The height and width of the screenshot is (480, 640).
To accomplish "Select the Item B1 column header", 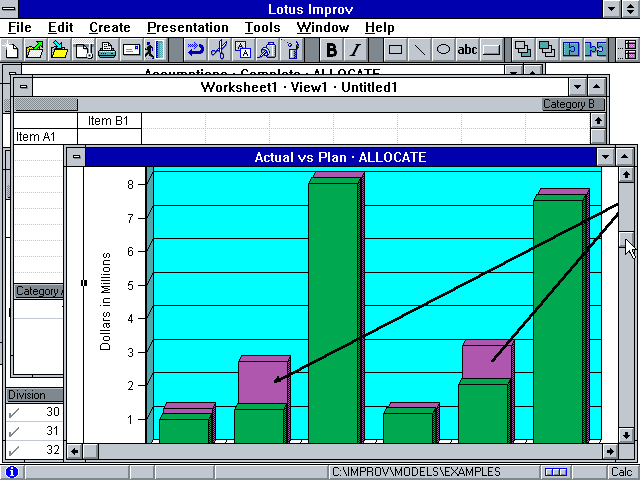I will pyautogui.click(x=109, y=121).
